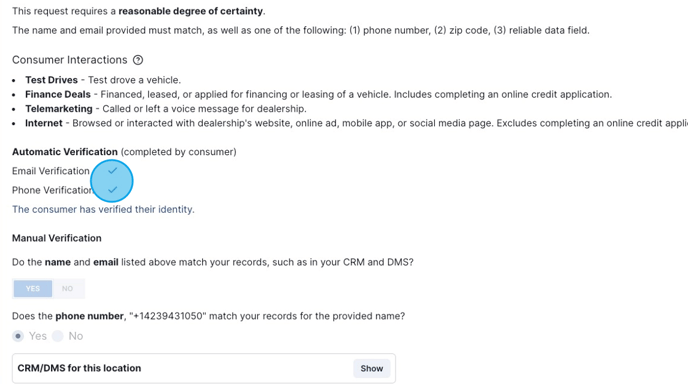Open the Consumer Interactions help icon
Viewport: 688px width, 384px height.
(138, 60)
